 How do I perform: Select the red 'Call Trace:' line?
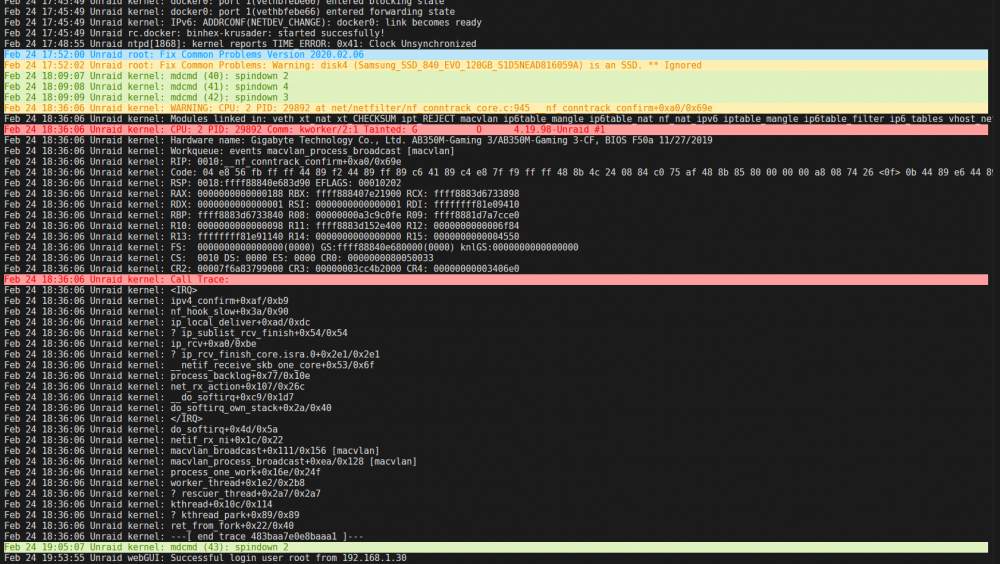(x=496, y=279)
